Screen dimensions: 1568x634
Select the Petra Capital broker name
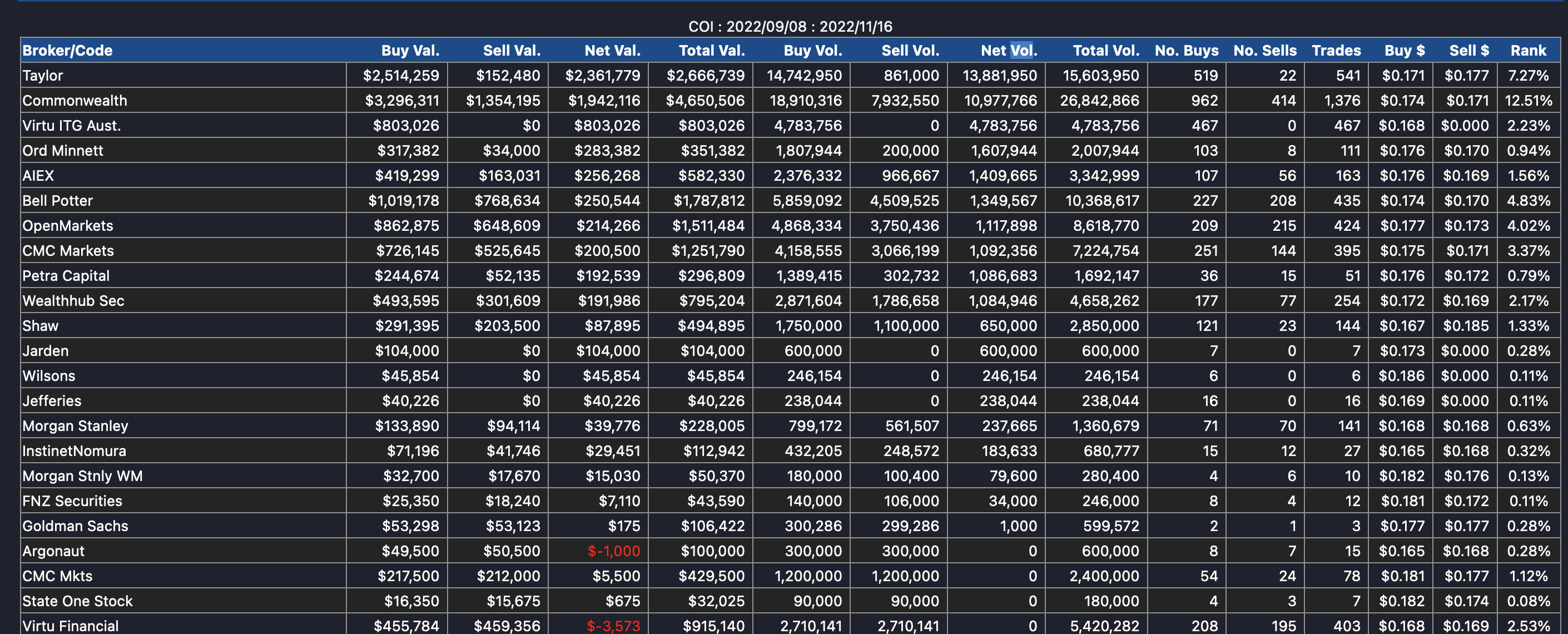click(x=66, y=275)
